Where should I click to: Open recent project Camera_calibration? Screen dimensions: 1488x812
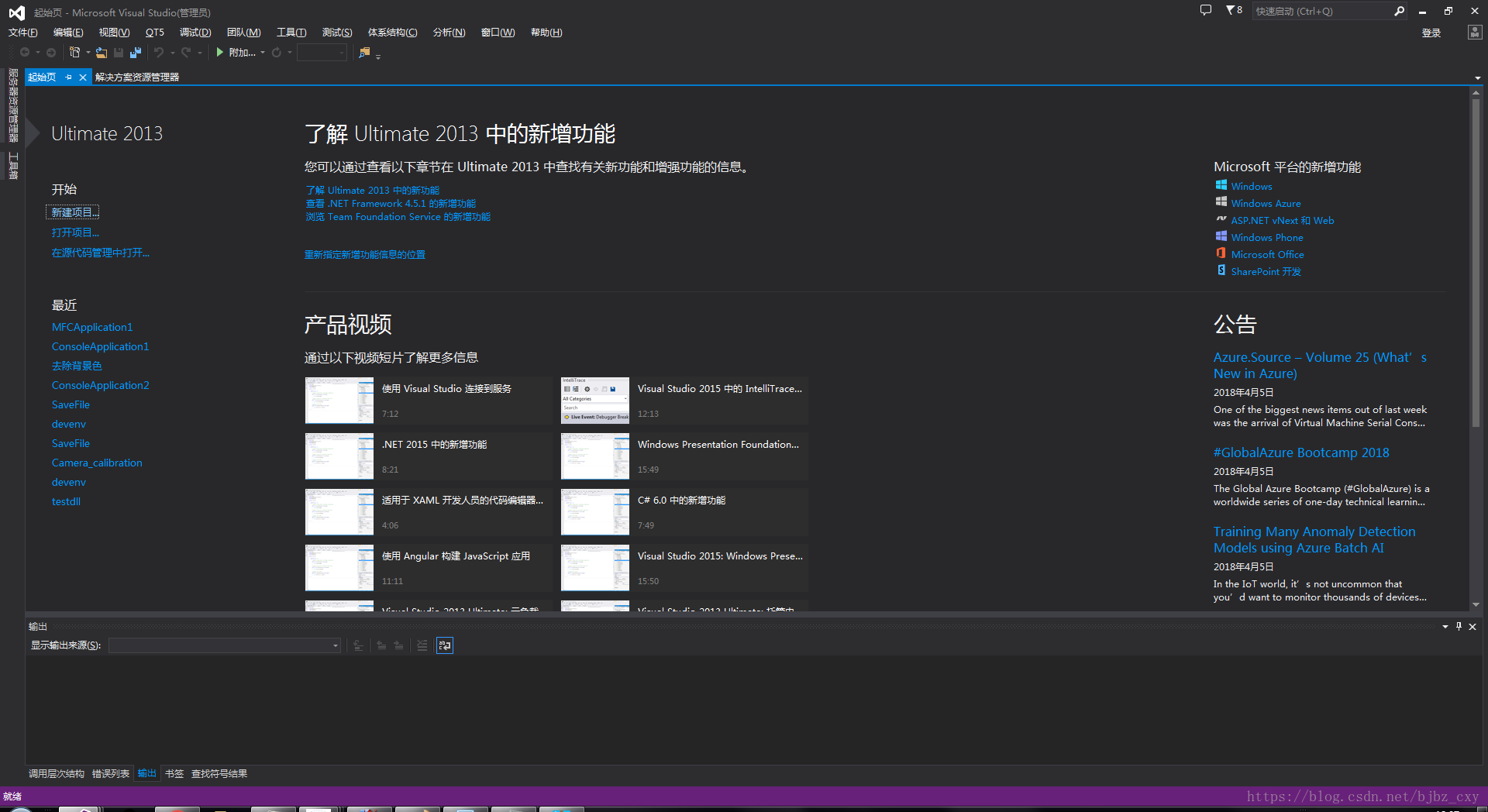tap(97, 463)
